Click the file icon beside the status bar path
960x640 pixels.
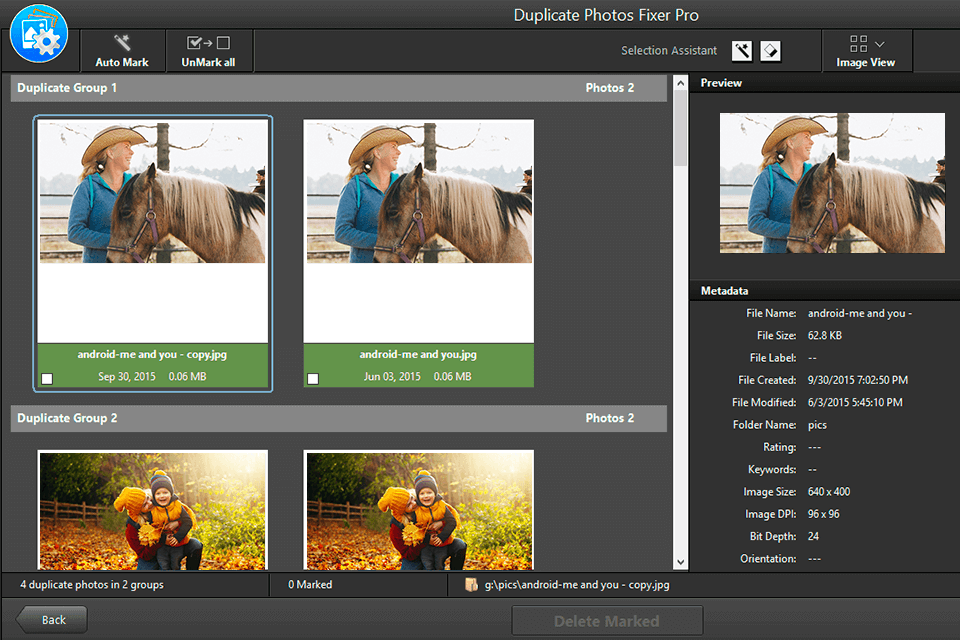471,585
